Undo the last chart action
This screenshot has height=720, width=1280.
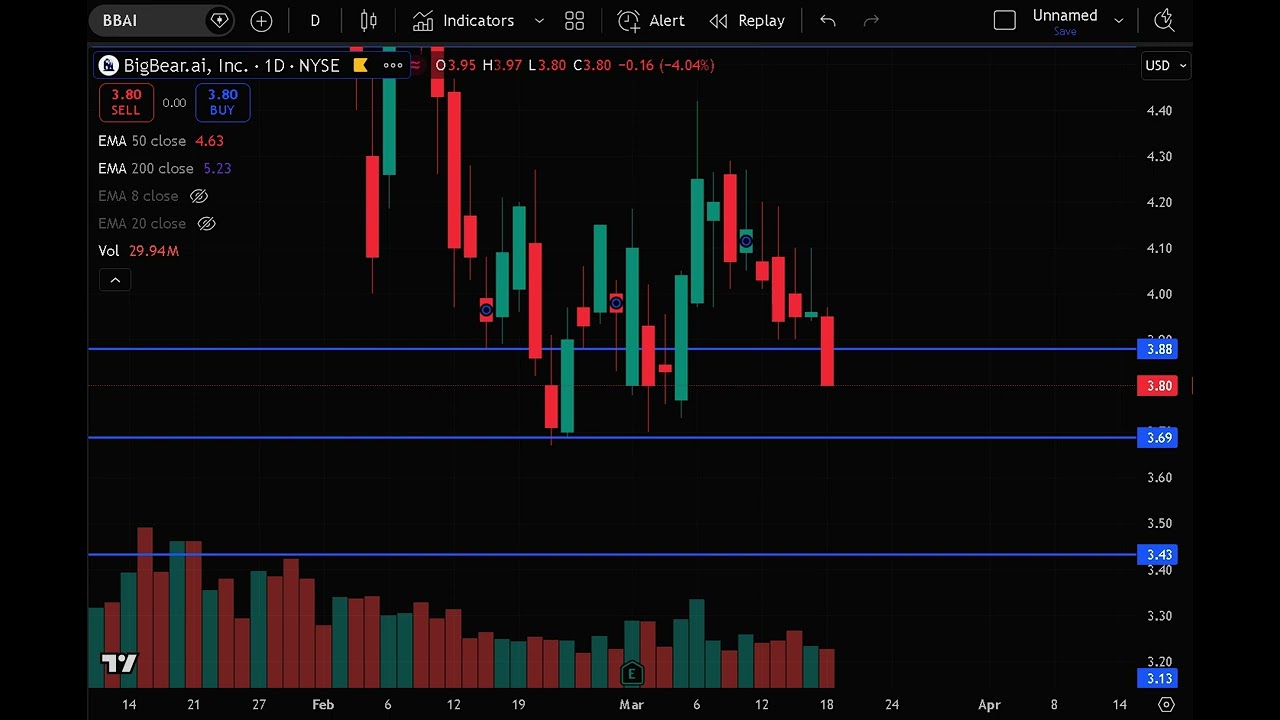point(828,20)
